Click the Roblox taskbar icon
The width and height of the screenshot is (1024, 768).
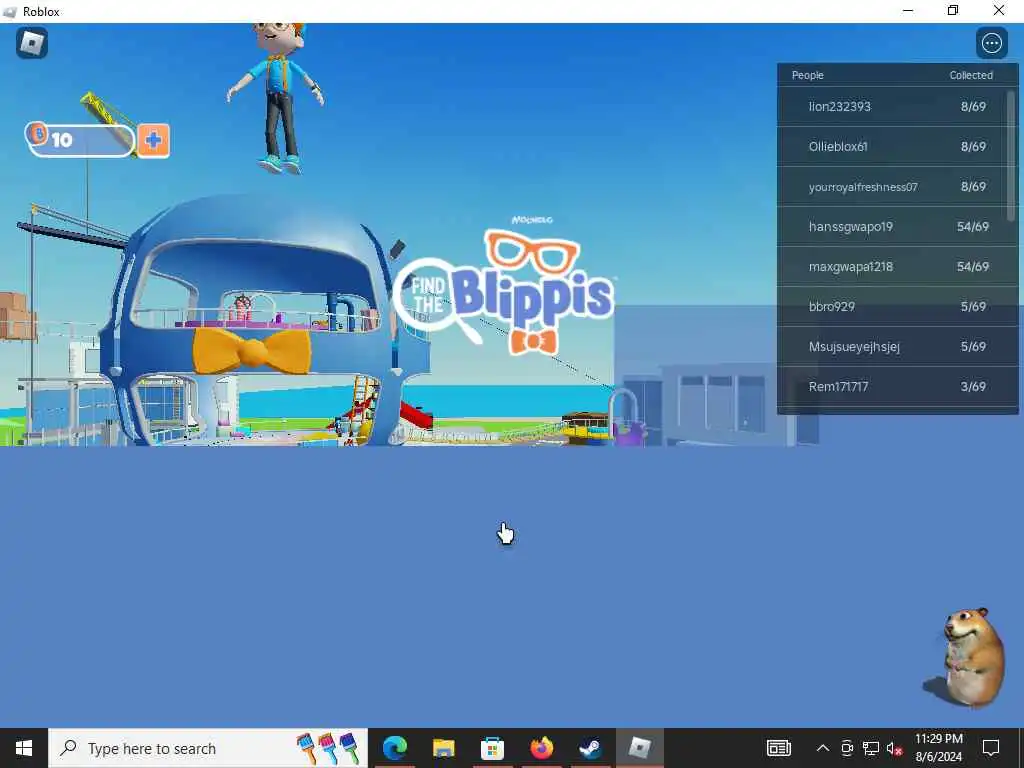(639, 748)
